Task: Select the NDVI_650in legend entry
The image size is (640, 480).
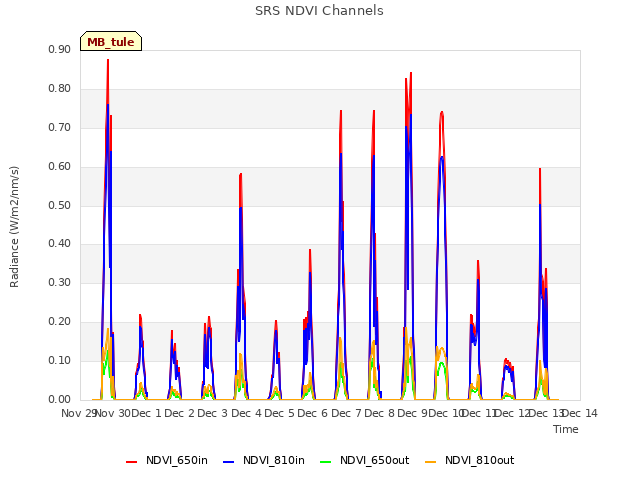Action: pos(167,460)
